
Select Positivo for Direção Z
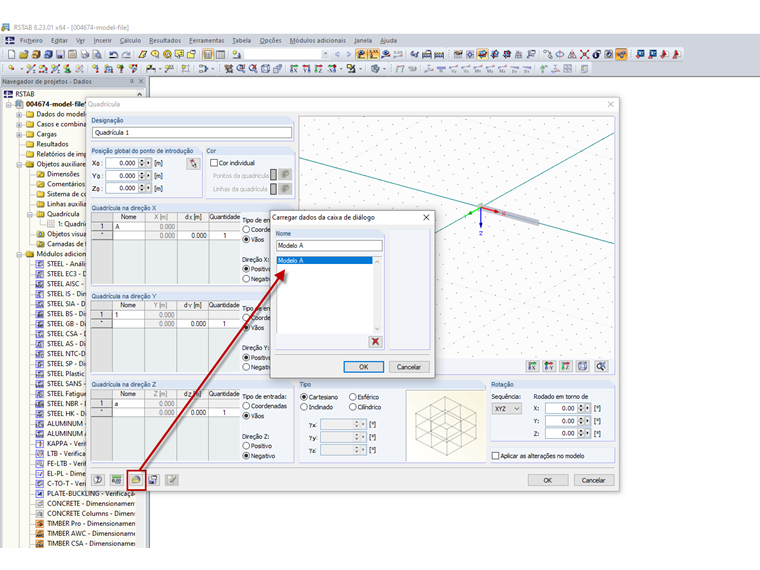point(246,446)
